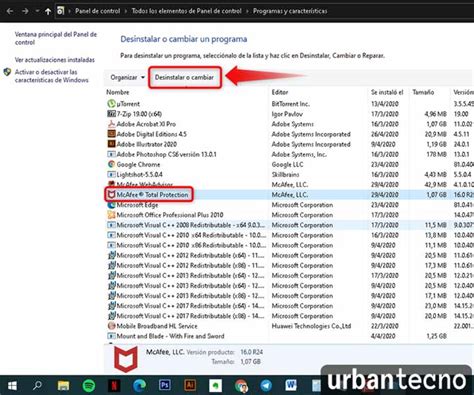
Task: Click Desinstalar o cambiar button
Action: (x=184, y=77)
